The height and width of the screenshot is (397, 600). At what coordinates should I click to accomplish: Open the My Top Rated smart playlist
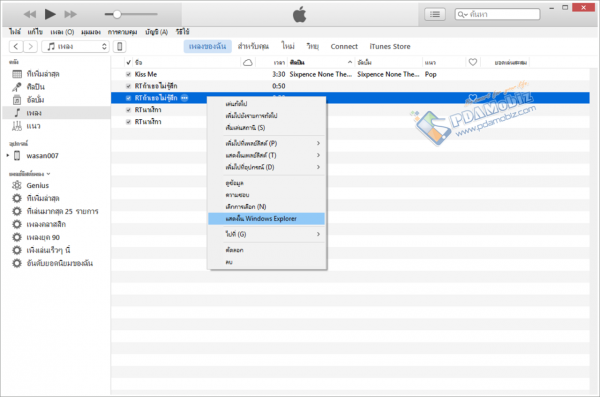59,263
